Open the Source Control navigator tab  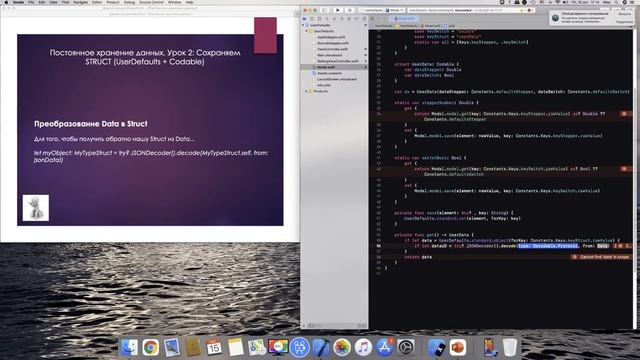point(312,19)
